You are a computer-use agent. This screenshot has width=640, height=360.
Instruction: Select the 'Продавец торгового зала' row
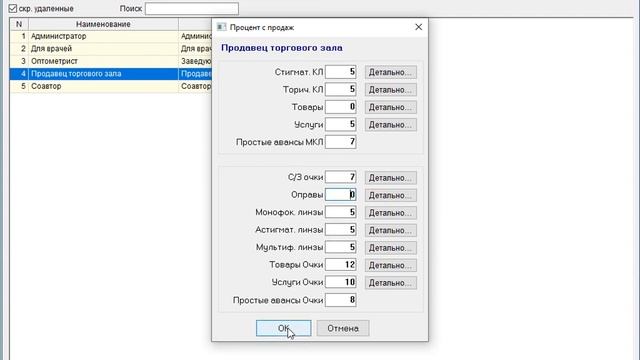tap(111, 74)
